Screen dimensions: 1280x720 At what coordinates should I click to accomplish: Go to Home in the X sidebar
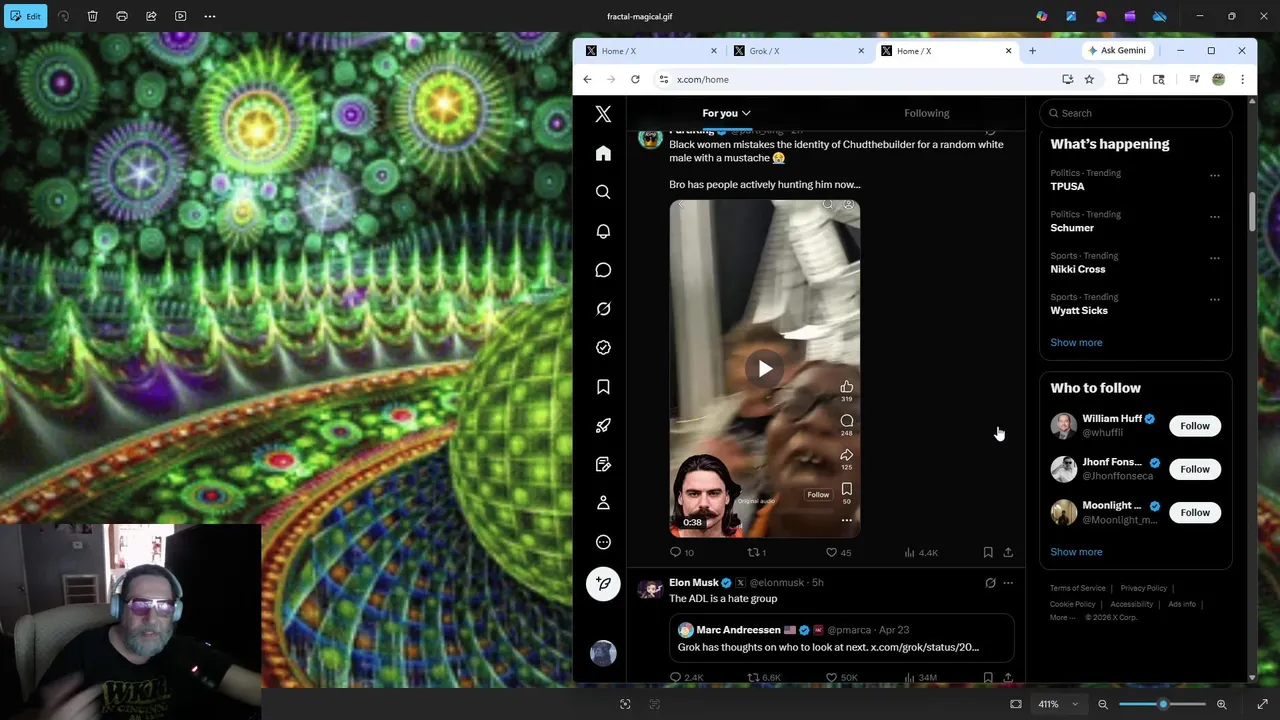pyautogui.click(x=603, y=153)
